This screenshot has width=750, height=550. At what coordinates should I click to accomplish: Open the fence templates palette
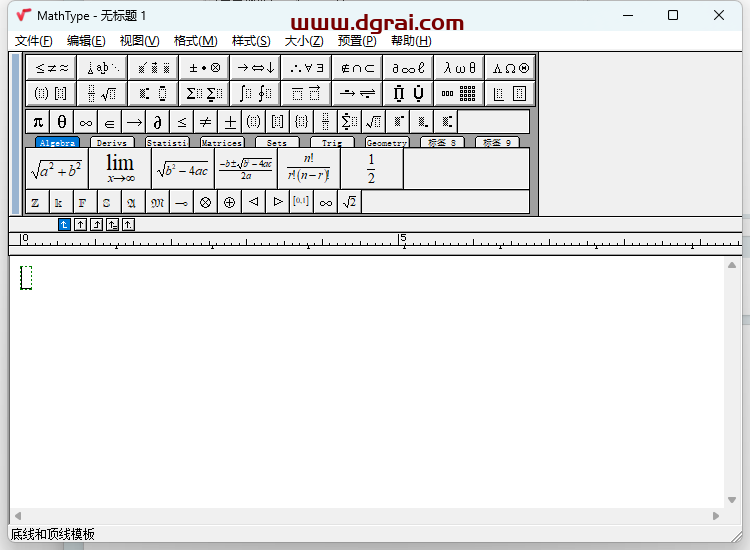tap(51, 93)
